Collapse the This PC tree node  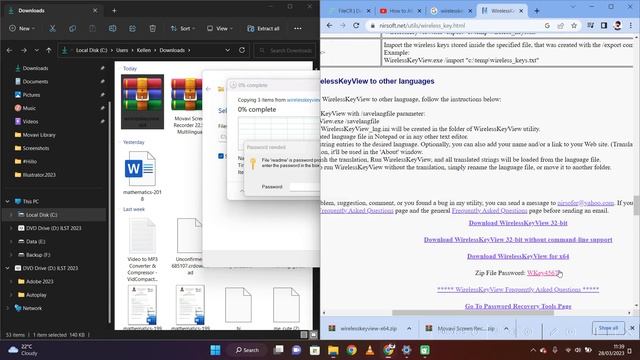7,202
